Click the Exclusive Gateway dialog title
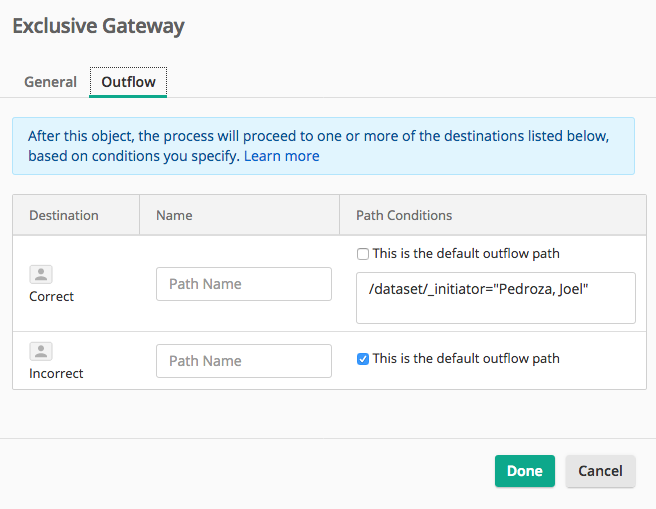Image resolution: width=656 pixels, height=509 pixels. (98, 27)
